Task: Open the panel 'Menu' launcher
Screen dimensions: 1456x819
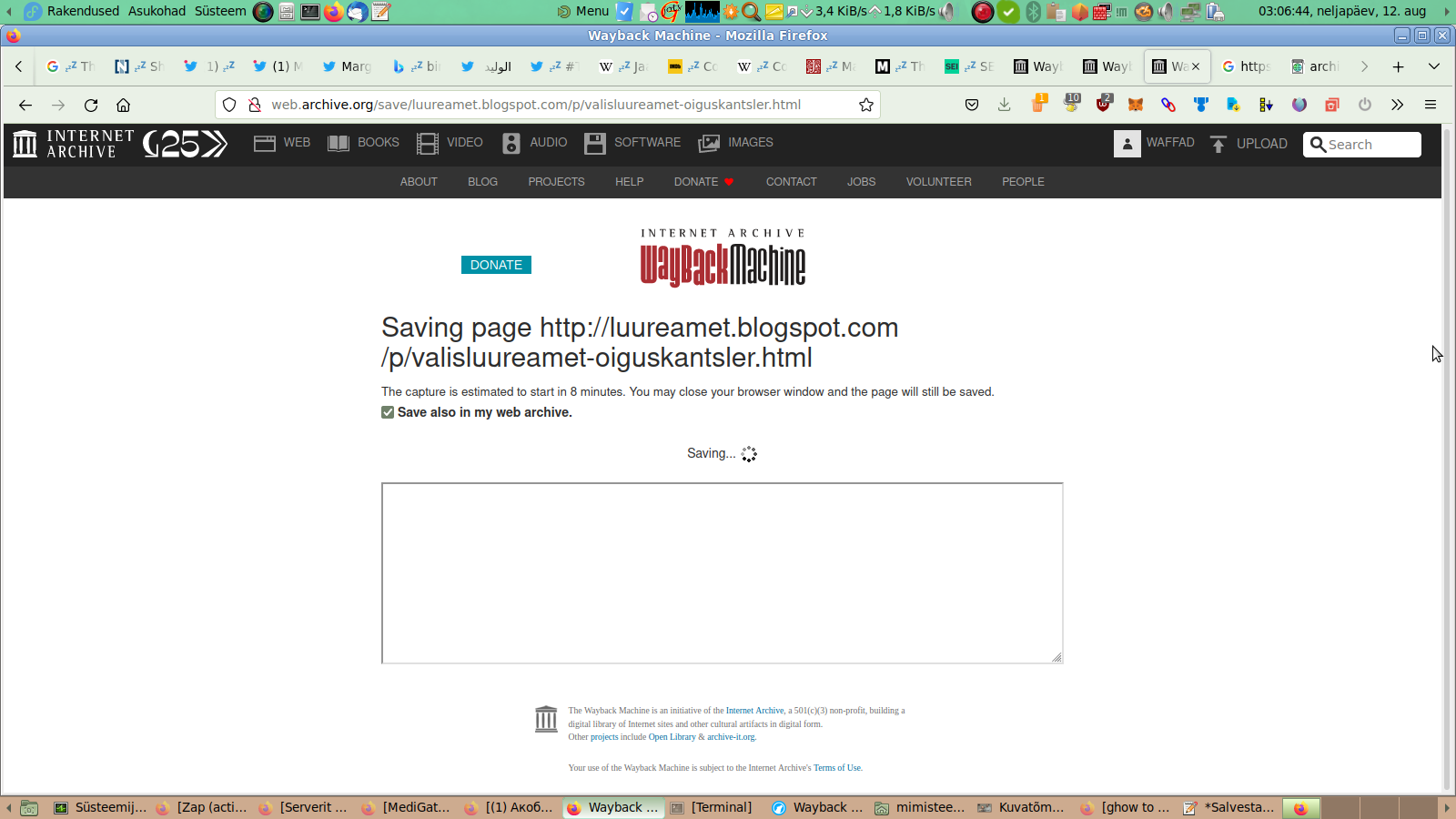Action: pyautogui.click(x=583, y=11)
